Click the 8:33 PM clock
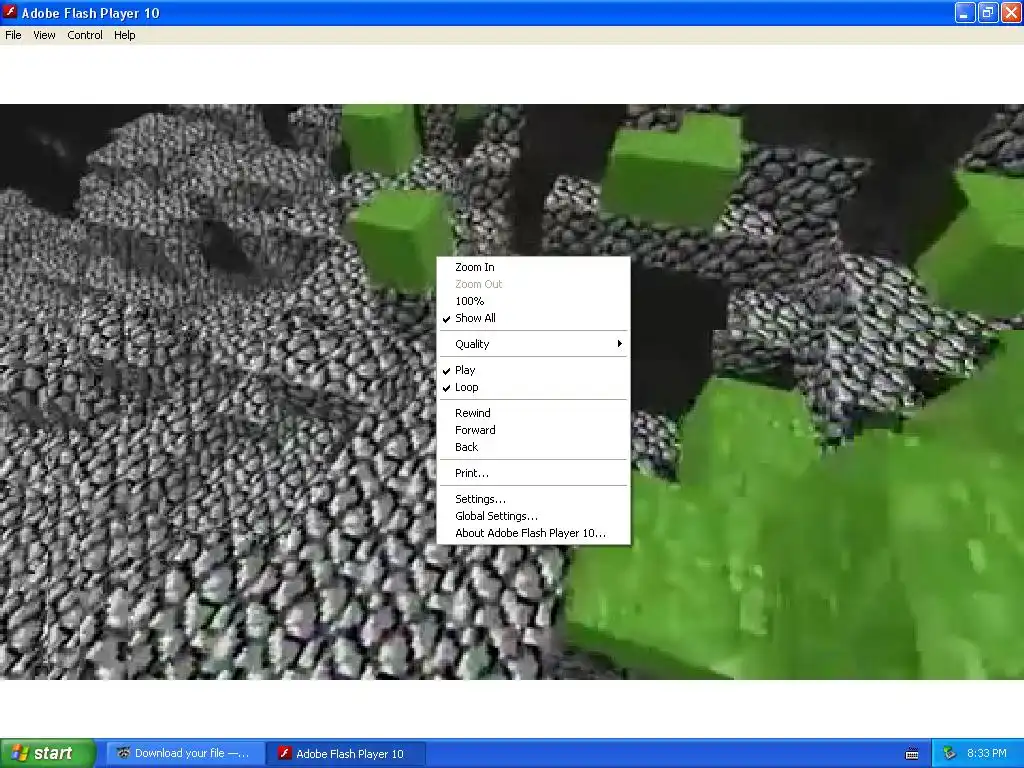Screen dimensions: 1024x768 (987, 754)
